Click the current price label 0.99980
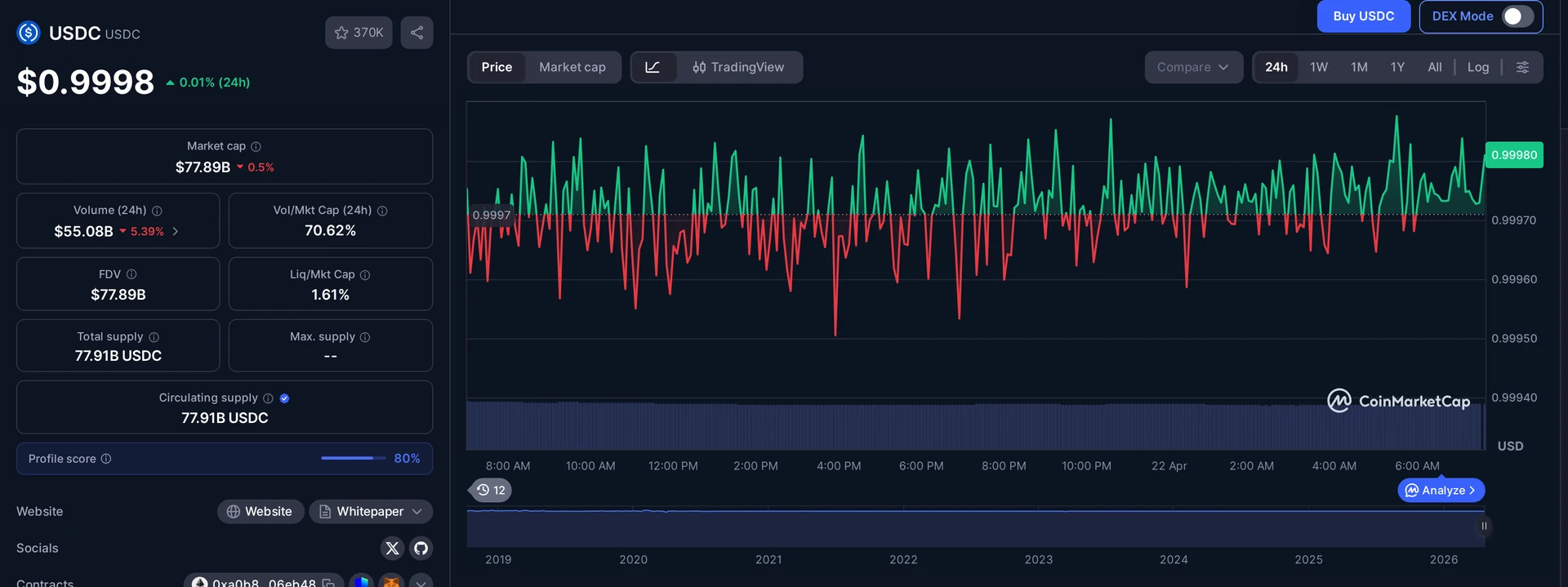Viewport: 1568px width, 587px height. point(1514,154)
